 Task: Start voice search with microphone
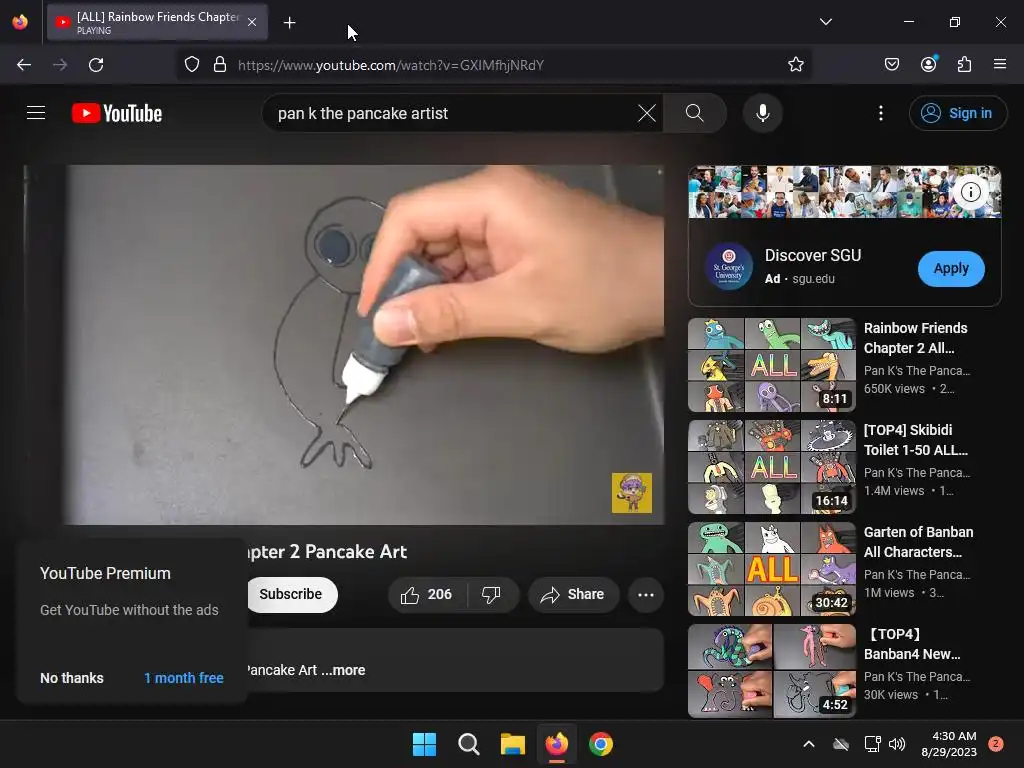click(762, 113)
